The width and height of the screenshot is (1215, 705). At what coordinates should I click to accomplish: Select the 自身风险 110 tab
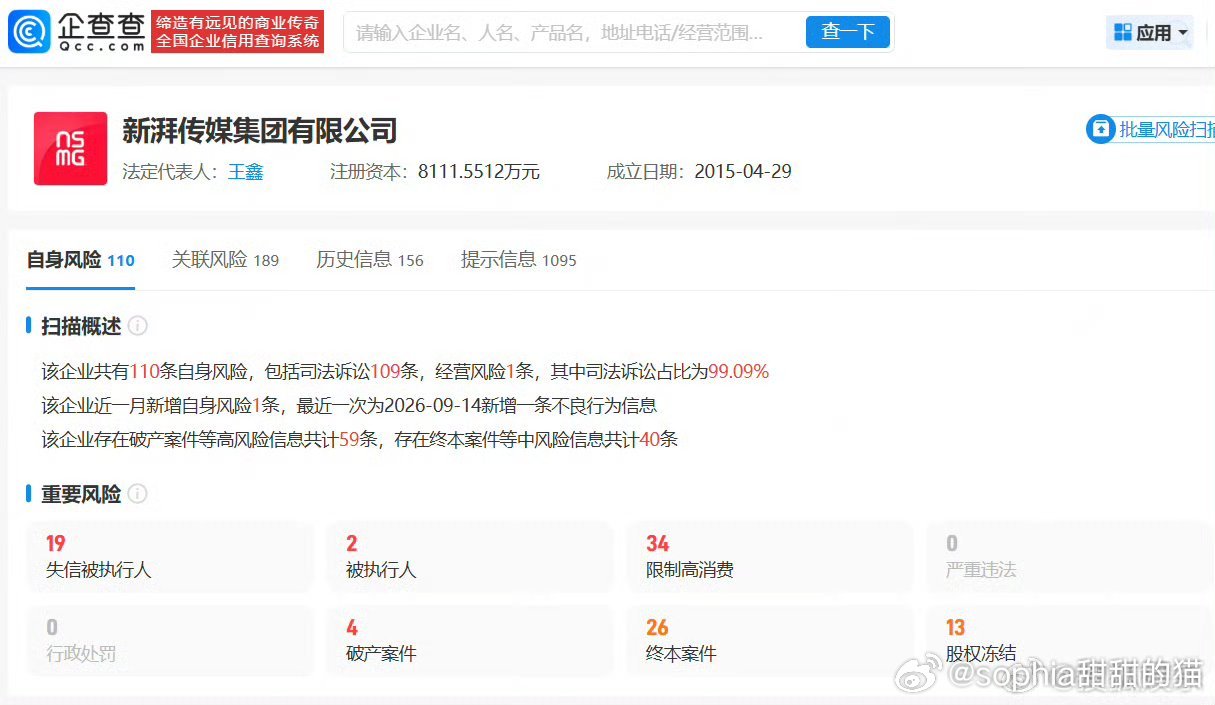(80, 260)
